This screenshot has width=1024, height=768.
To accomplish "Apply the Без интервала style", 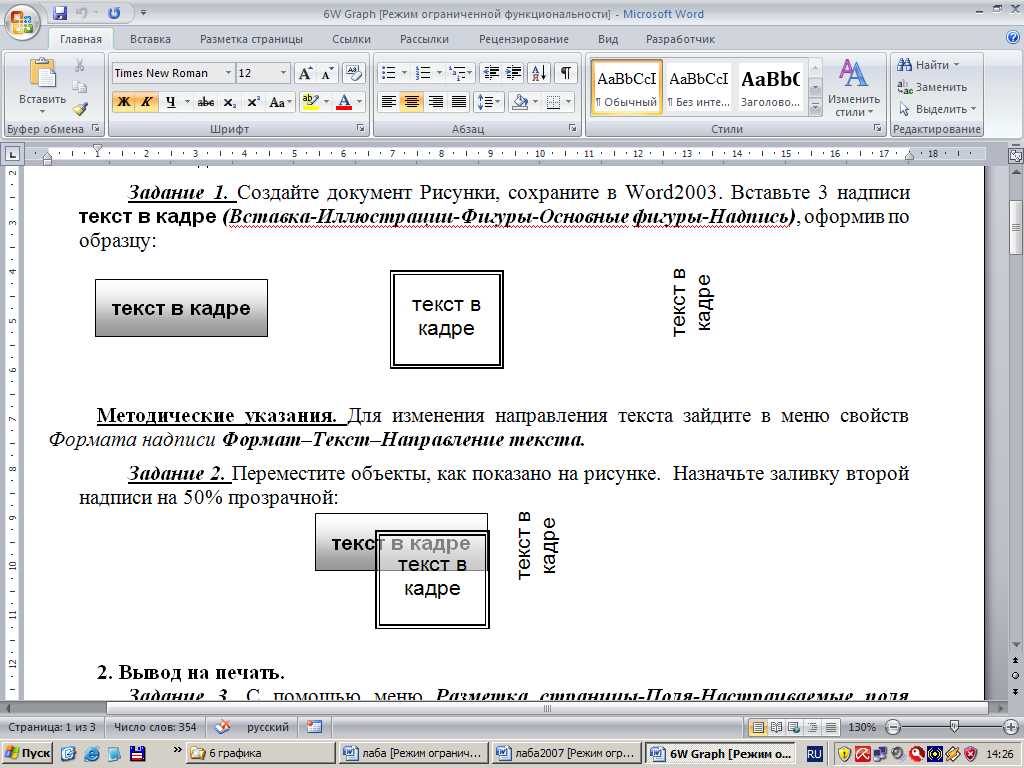I will [699, 88].
